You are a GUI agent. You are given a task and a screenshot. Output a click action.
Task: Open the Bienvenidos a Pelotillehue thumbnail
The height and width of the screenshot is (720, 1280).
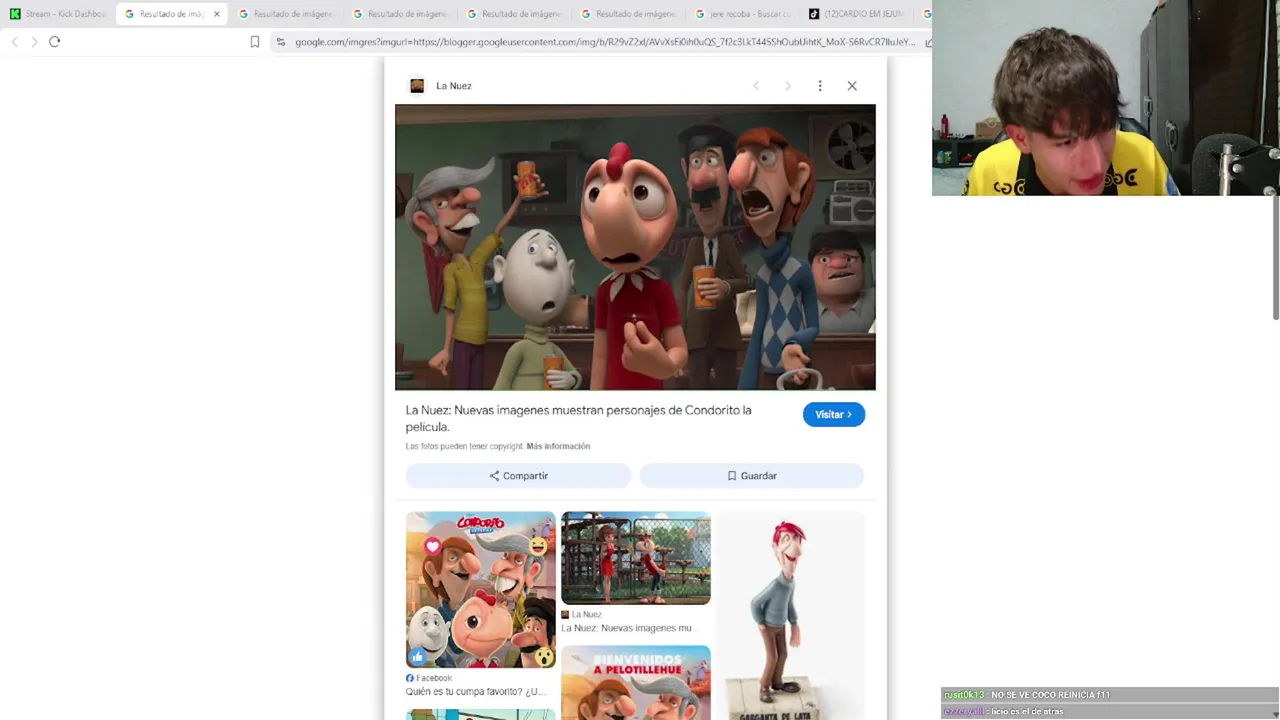click(636, 683)
